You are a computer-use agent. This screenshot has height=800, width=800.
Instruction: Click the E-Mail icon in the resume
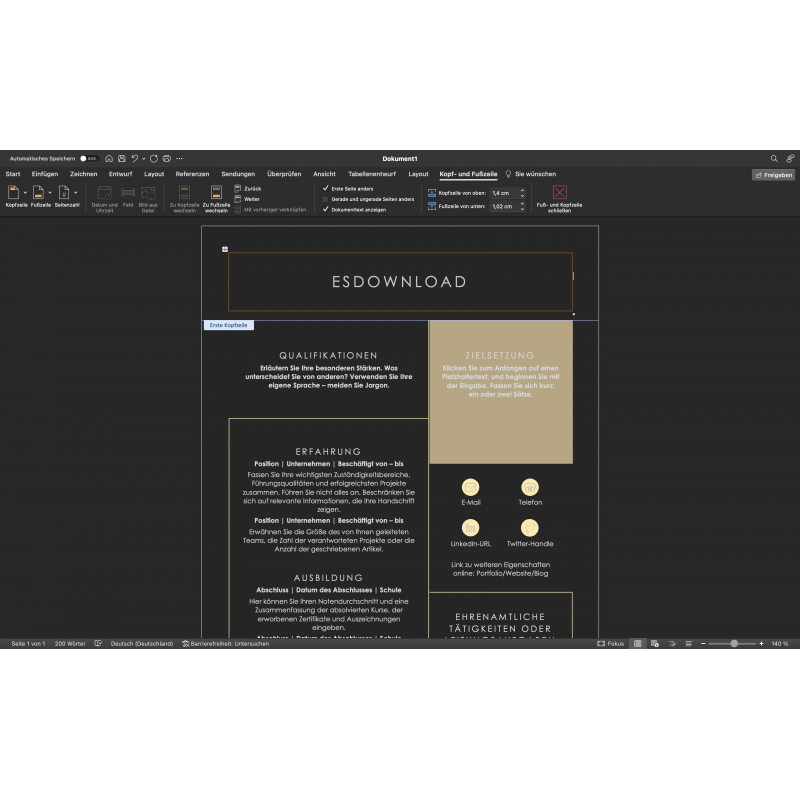click(x=470, y=487)
